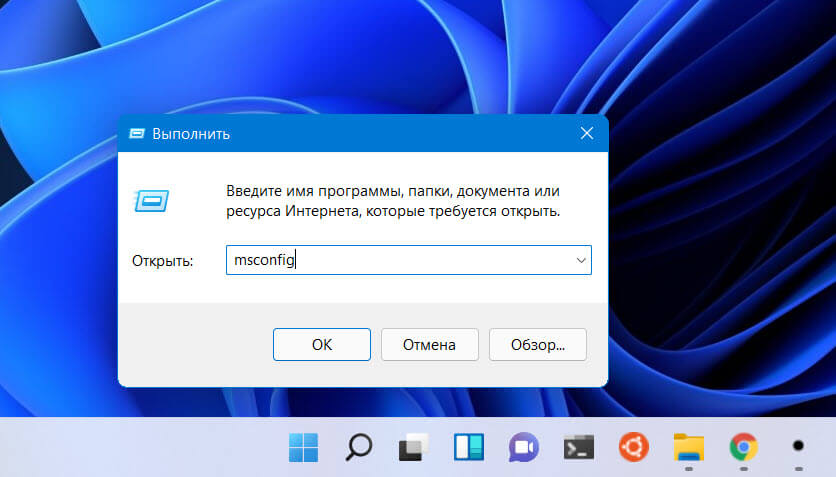Expand the Открыть history dropdown arrow
This screenshot has width=836, height=477.
tap(581, 260)
